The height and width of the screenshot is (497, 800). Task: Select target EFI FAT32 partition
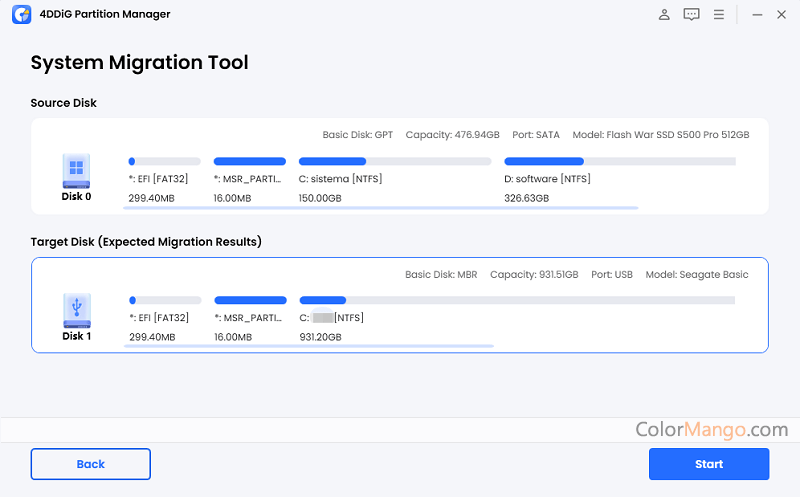pos(164,300)
